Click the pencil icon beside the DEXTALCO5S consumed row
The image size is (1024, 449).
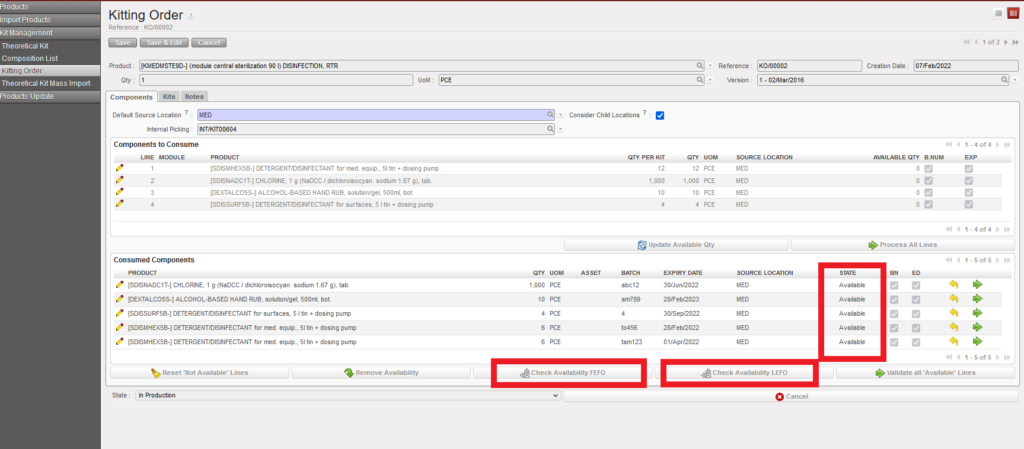click(x=120, y=299)
